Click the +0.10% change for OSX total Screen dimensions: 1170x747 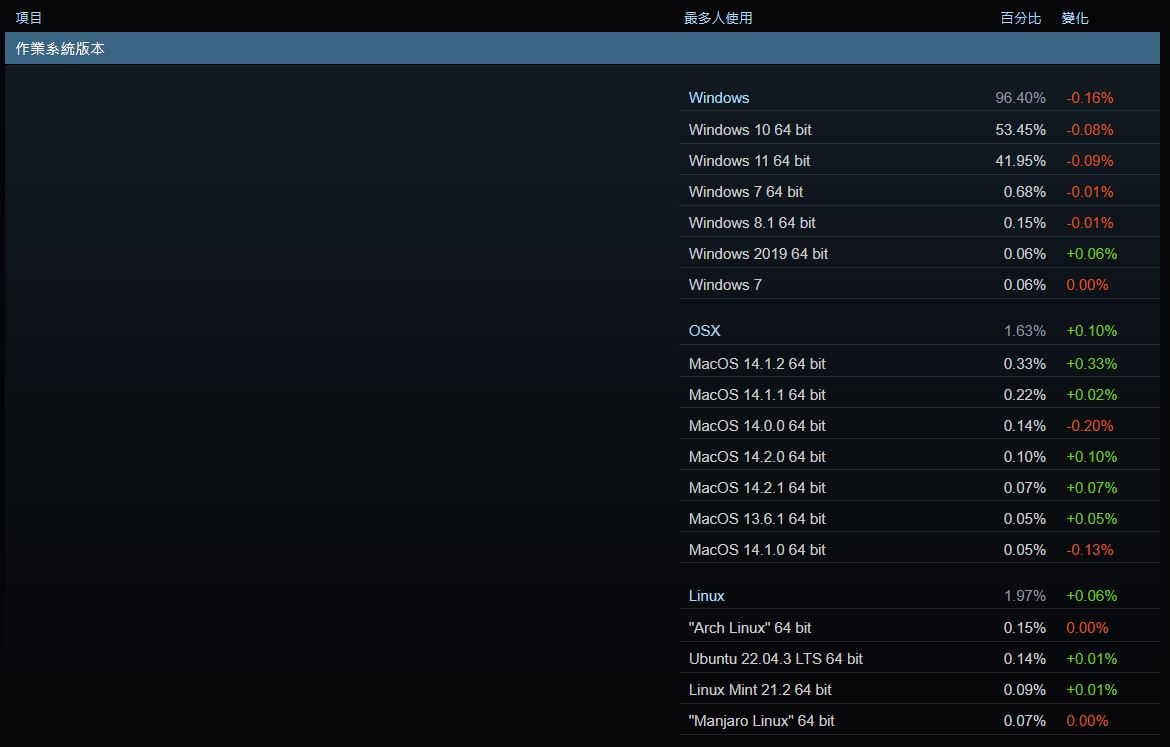pyautogui.click(x=1092, y=331)
